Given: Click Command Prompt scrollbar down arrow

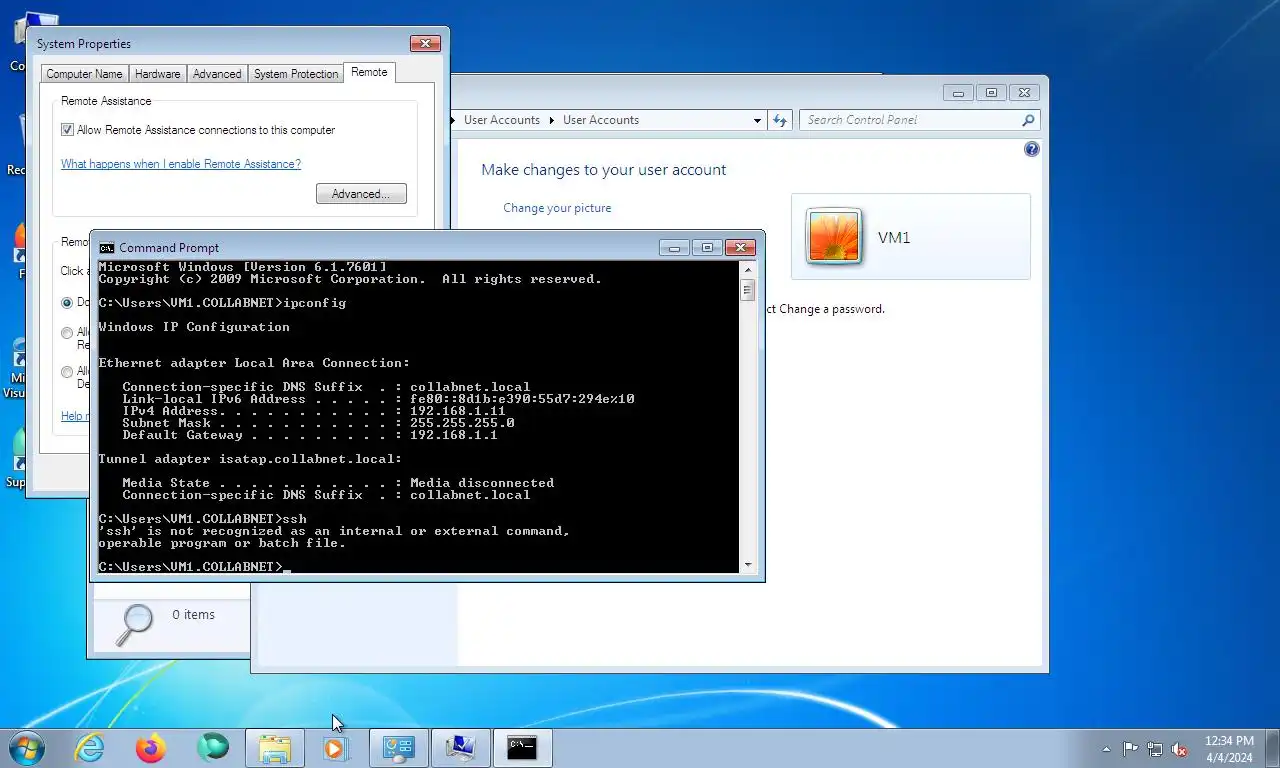Looking at the screenshot, I should [747, 565].
